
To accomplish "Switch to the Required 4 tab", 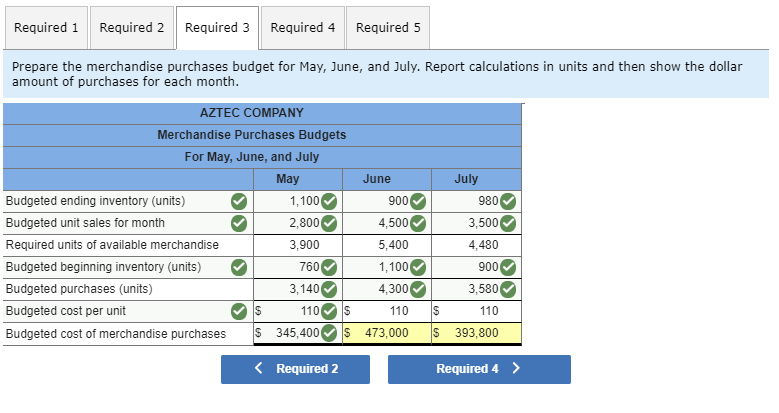I will tap(303, 28).
